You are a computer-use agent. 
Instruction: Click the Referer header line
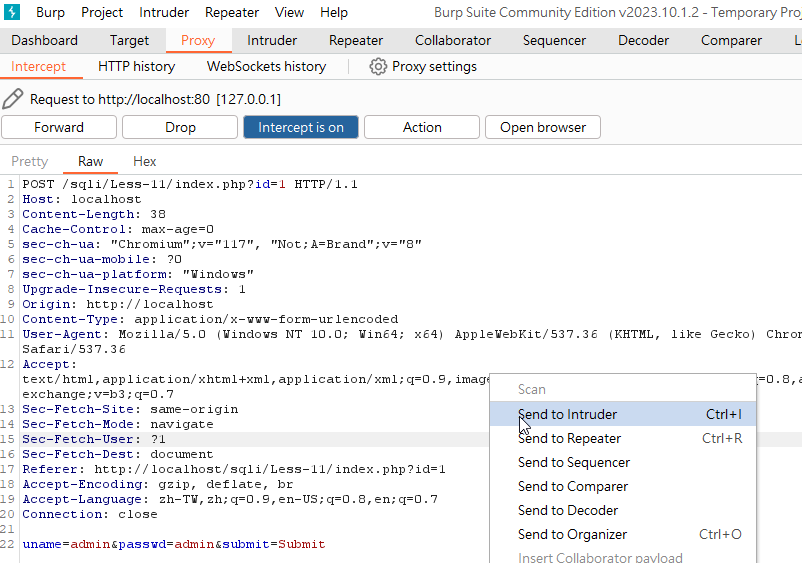234,469
